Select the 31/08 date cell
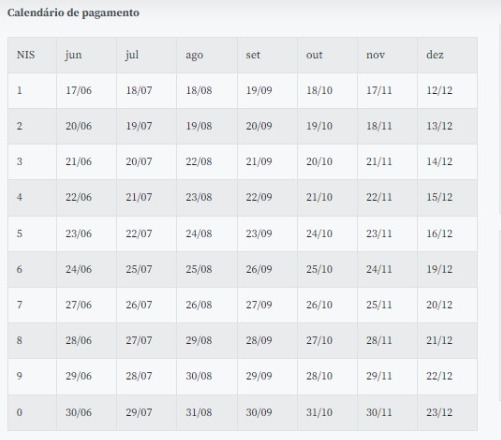The image size is (501, 440). (207, 412)
